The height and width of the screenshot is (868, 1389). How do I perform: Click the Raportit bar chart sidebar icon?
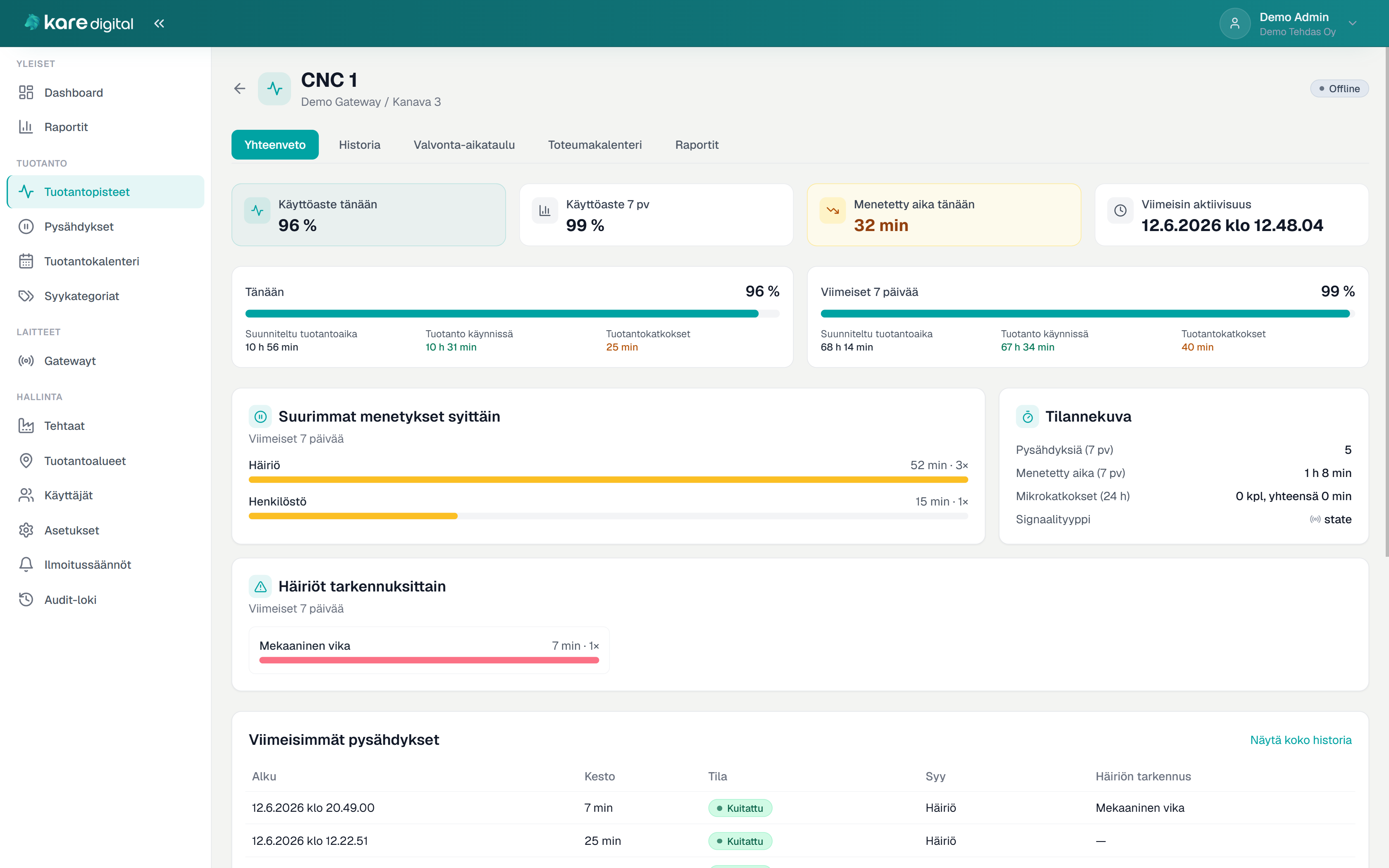pos(26,127)
